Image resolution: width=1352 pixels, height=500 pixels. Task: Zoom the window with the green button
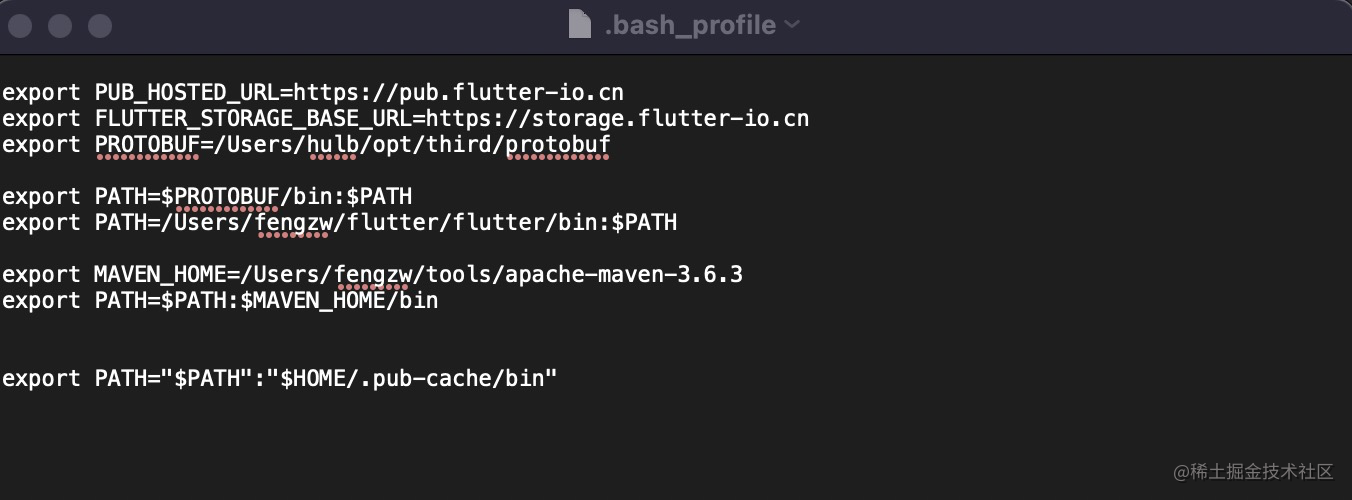(100, 25)
